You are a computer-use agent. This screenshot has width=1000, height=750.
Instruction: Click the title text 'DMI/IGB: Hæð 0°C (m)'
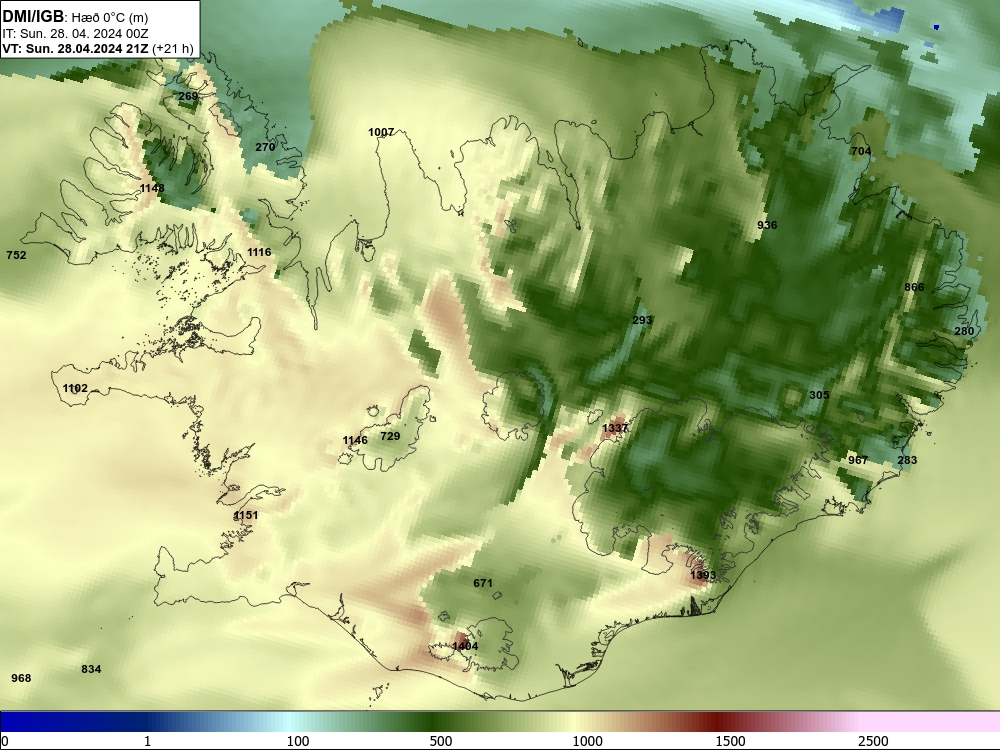75,17
